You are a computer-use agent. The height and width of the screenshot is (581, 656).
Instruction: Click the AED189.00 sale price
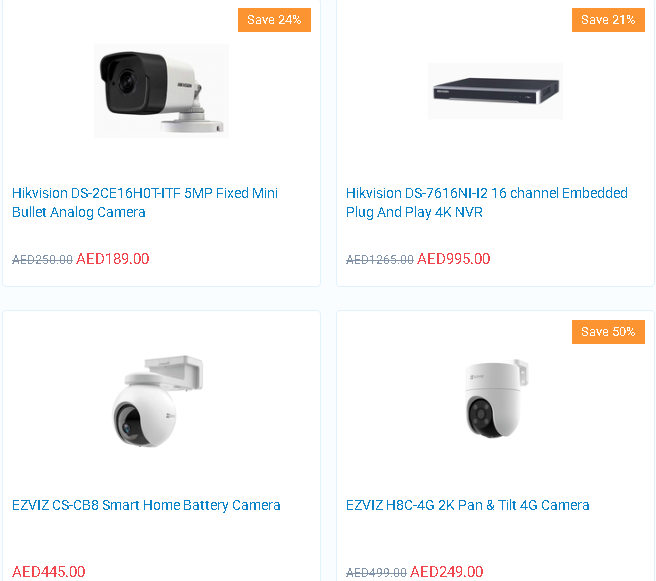pos(113,259)
